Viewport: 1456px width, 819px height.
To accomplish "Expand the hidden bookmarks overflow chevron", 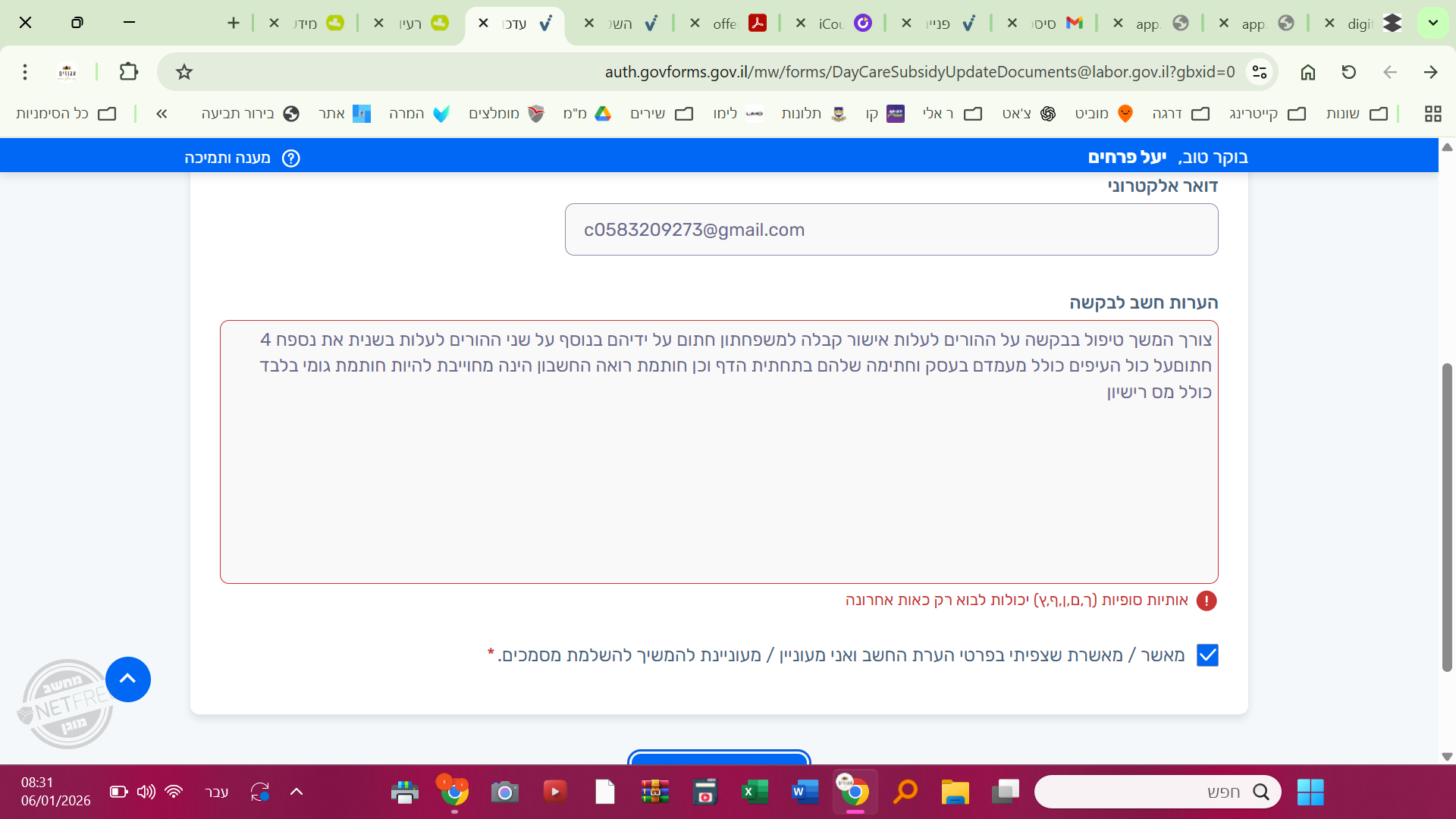I will [162, 114].
